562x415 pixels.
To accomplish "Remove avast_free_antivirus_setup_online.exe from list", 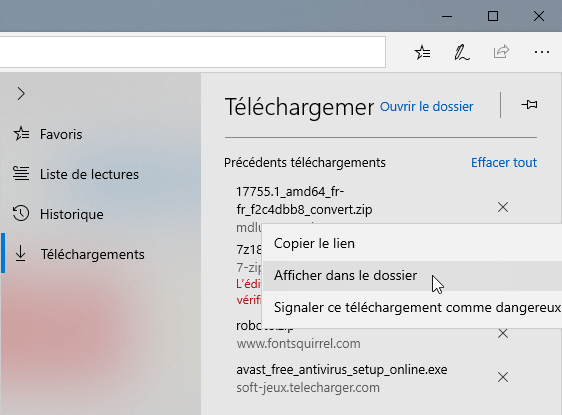I will [x=503, y=377].
